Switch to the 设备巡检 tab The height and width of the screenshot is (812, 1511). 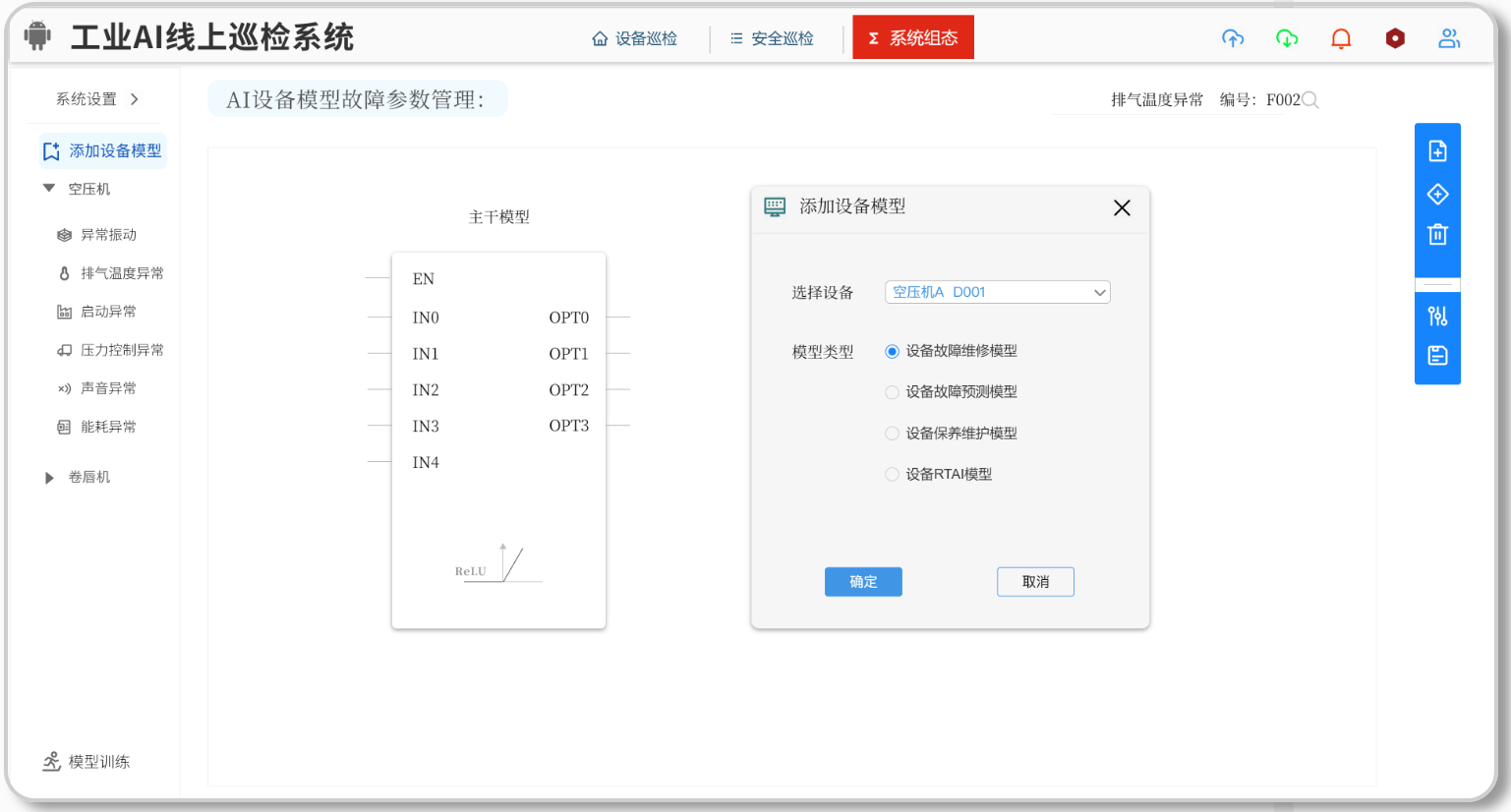point(635,38)
